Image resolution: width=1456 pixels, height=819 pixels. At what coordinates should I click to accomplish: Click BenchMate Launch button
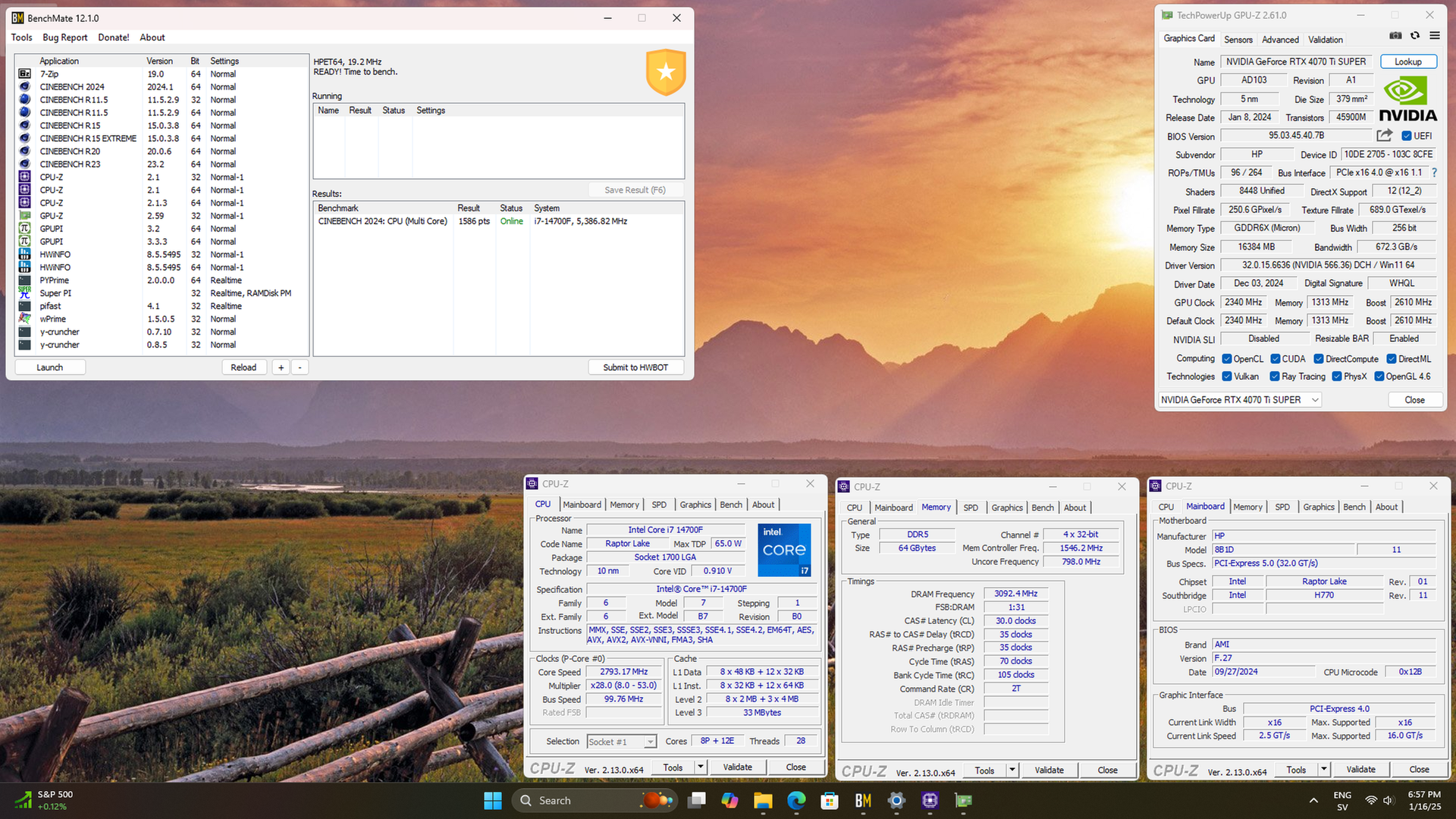pos(49,367)
